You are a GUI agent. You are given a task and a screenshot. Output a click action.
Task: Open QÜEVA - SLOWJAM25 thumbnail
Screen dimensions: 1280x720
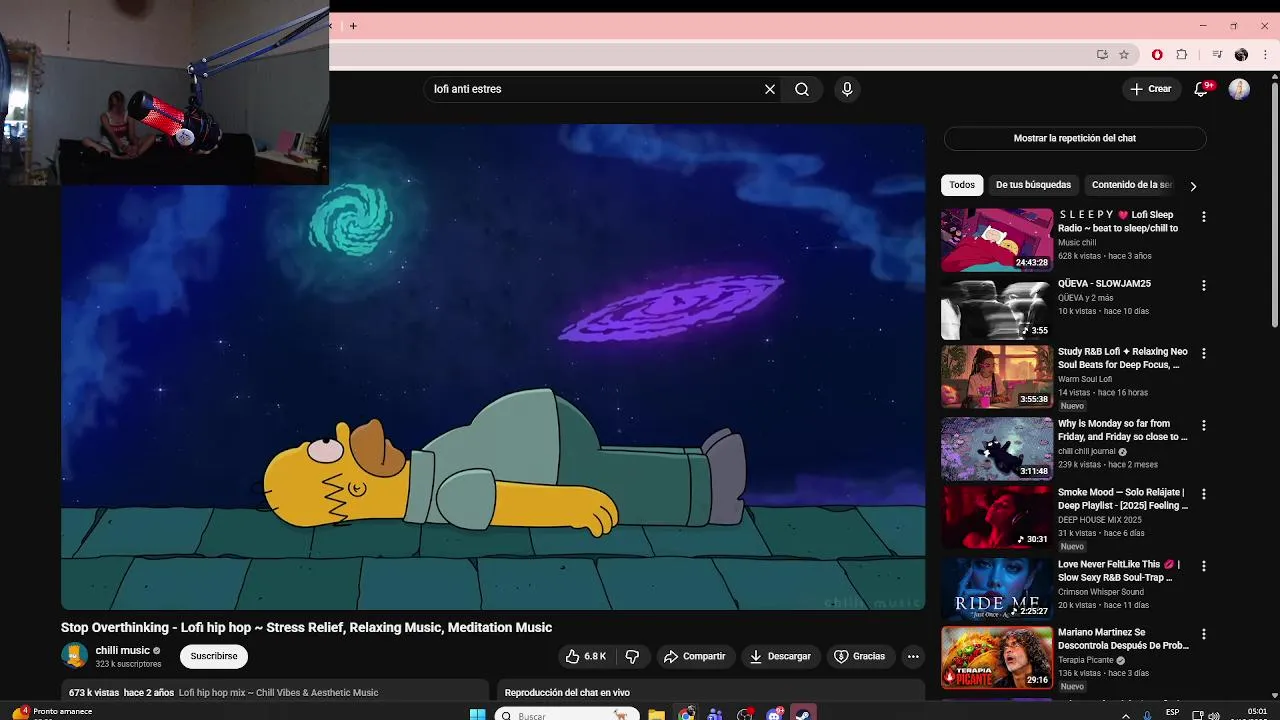pos(997,309)
